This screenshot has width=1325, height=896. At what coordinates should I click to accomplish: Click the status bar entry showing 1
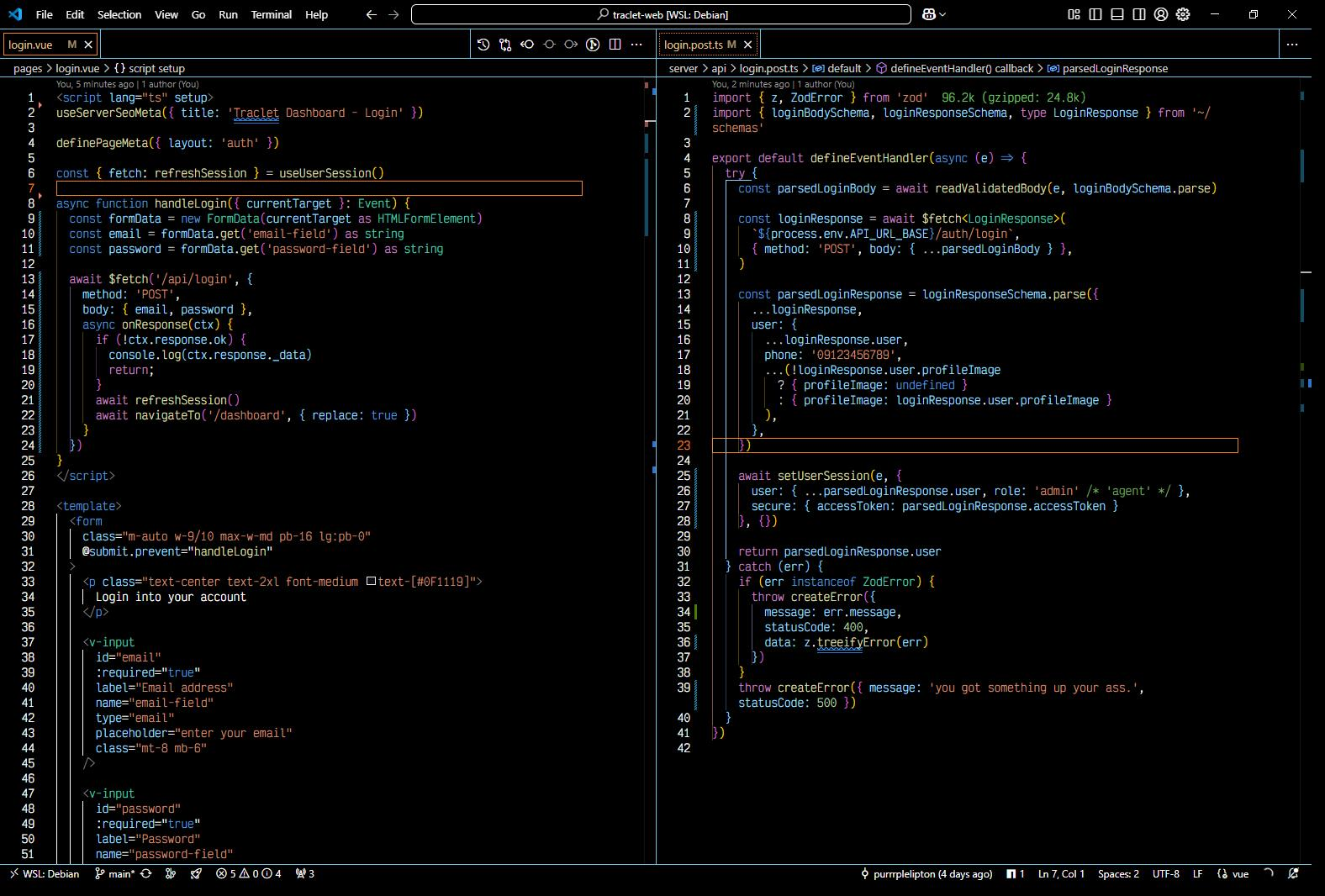(x=1016, y=874)
